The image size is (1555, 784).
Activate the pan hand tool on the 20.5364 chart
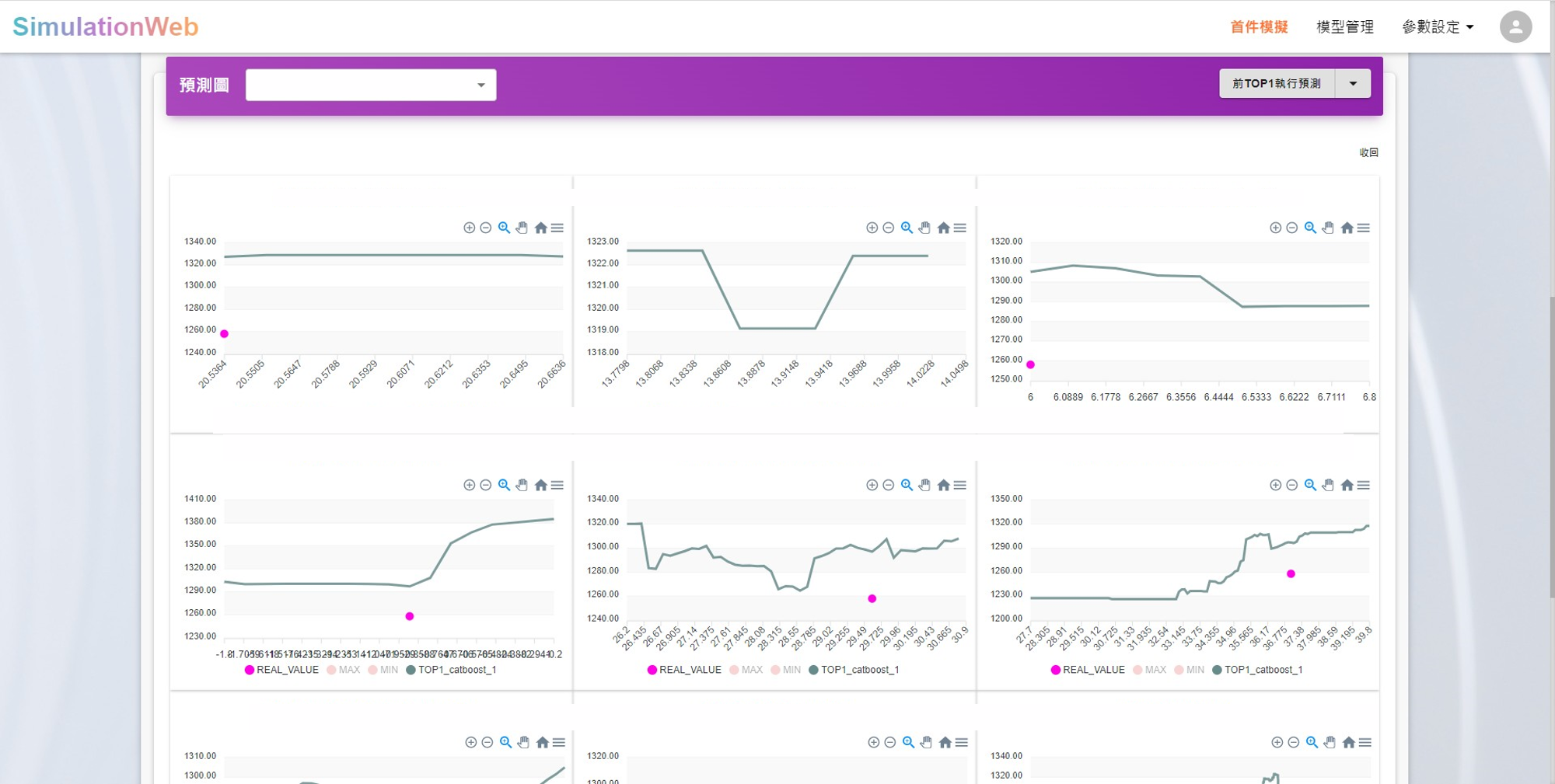522,228
